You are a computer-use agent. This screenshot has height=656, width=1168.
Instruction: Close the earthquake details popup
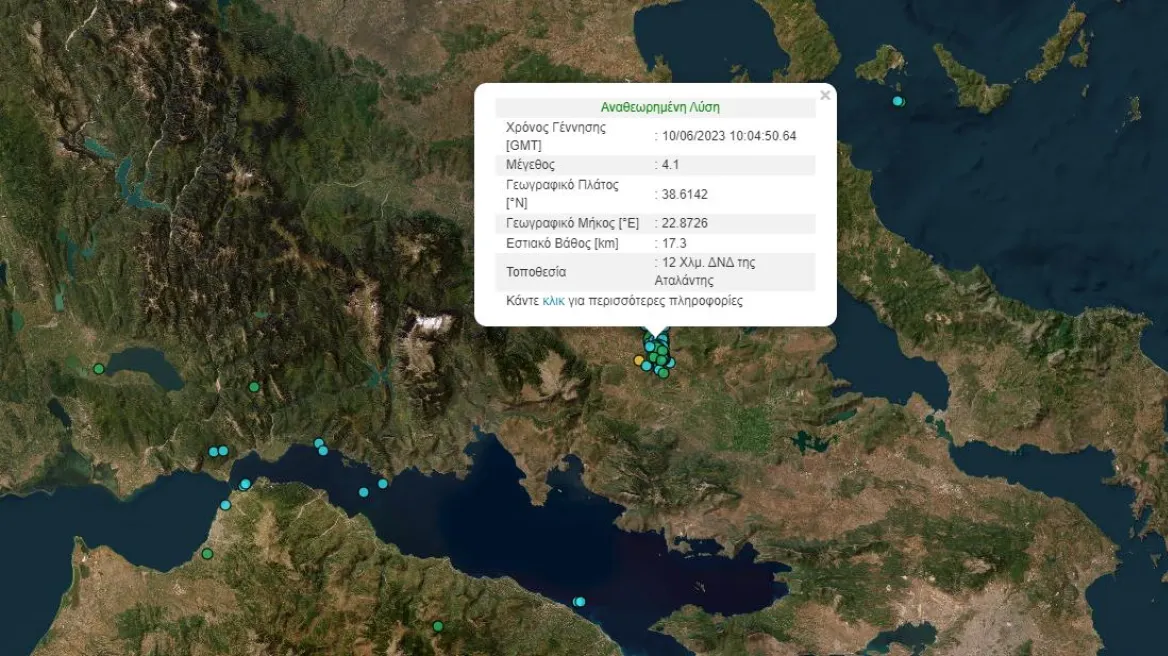point(825,96)
